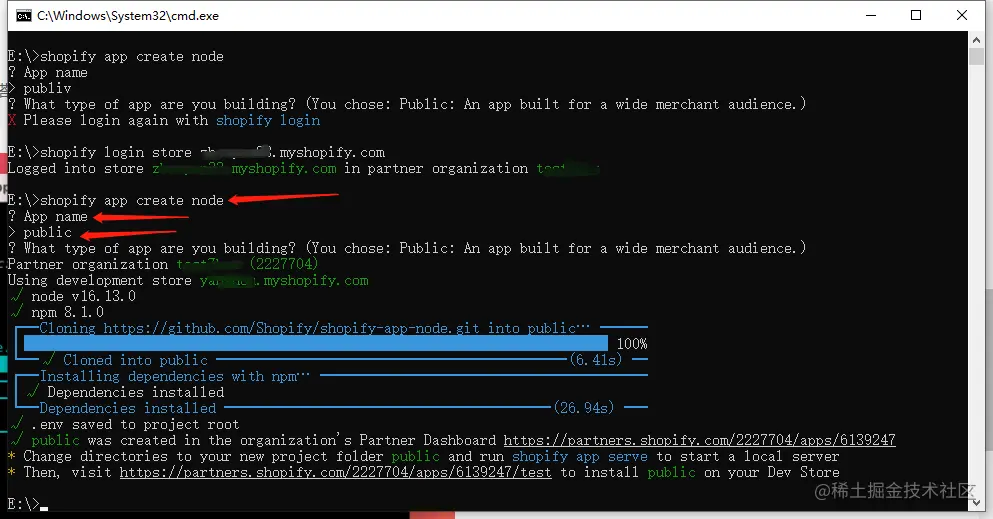Click the 100% cloning progress bar
The height and width of the screenshot is (519, 993).
[x=315, y=344]
